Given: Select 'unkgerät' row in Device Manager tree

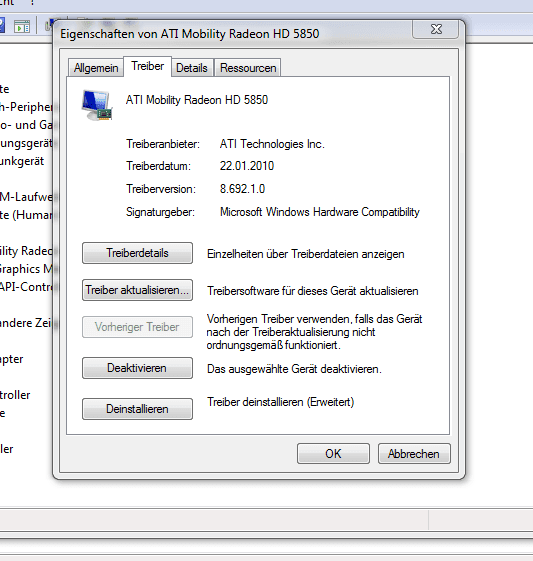Looking at the screenshot, I should (x=22, y=161).
